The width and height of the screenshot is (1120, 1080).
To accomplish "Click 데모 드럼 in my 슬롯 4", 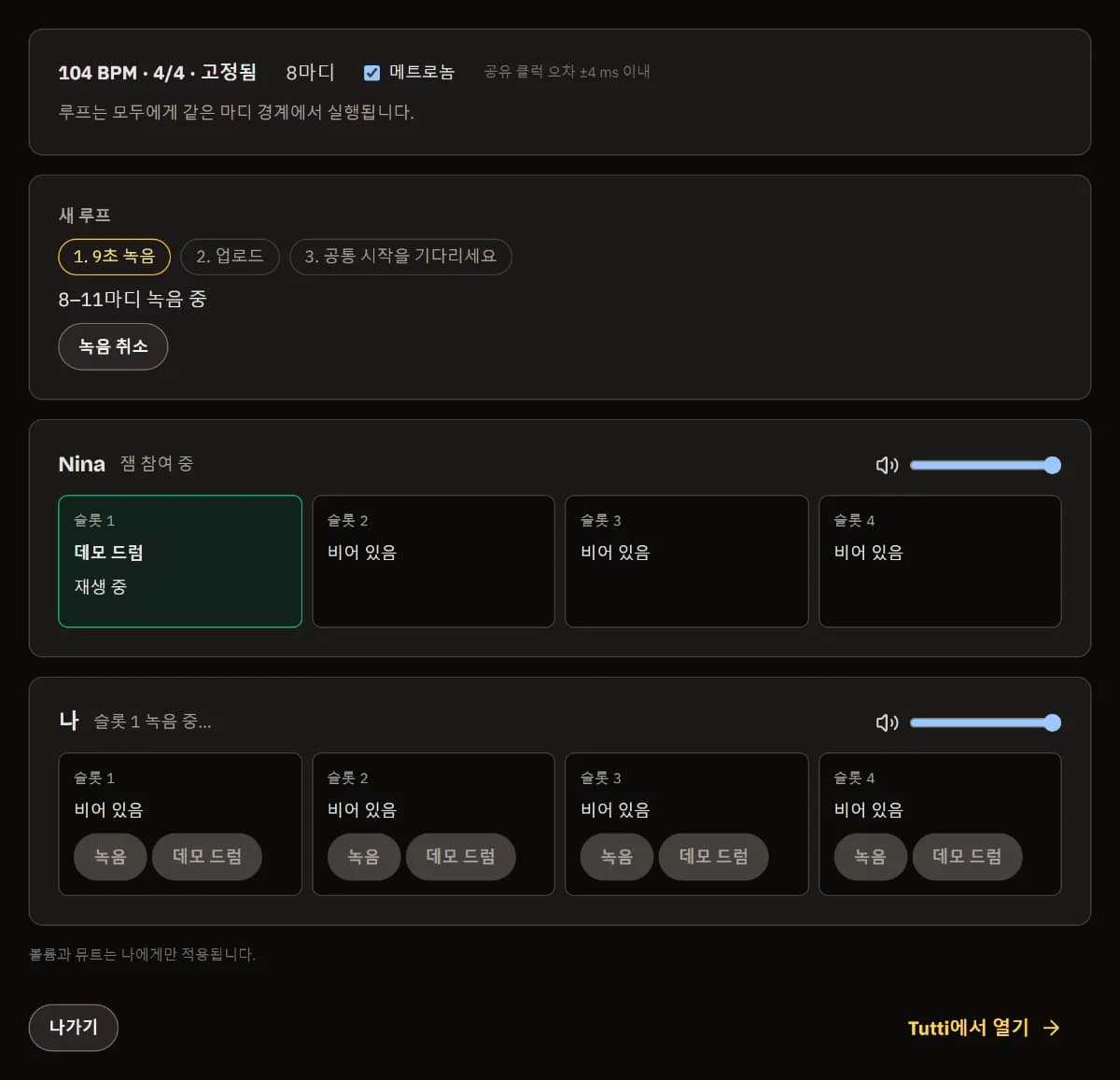I will (x=967, y=857).
